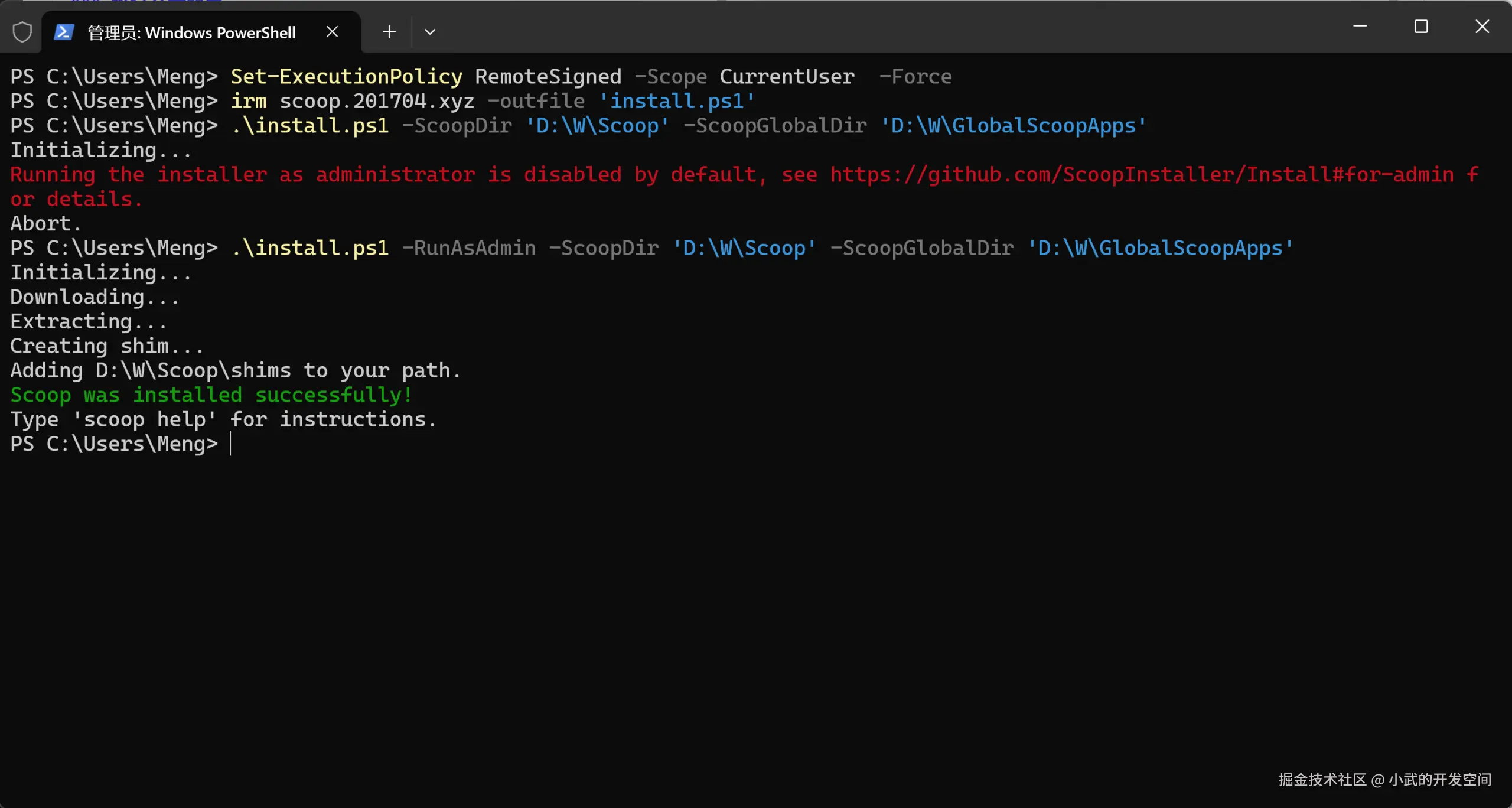Screen dimensions: 1512x808
Task: Open the github.com/ScoopInstaller/Install link
Action: 1141,175
